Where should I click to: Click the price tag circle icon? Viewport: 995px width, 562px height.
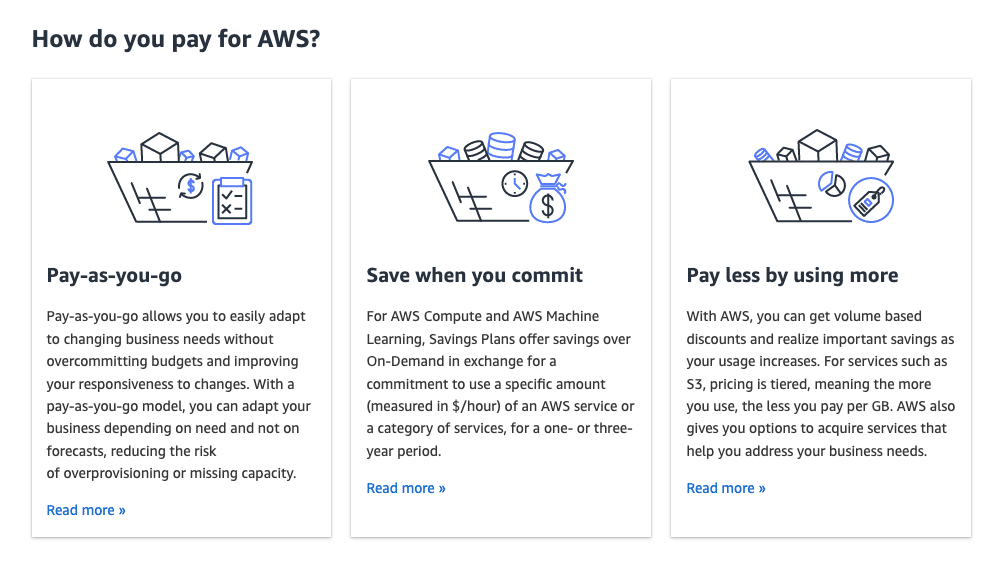871,200
